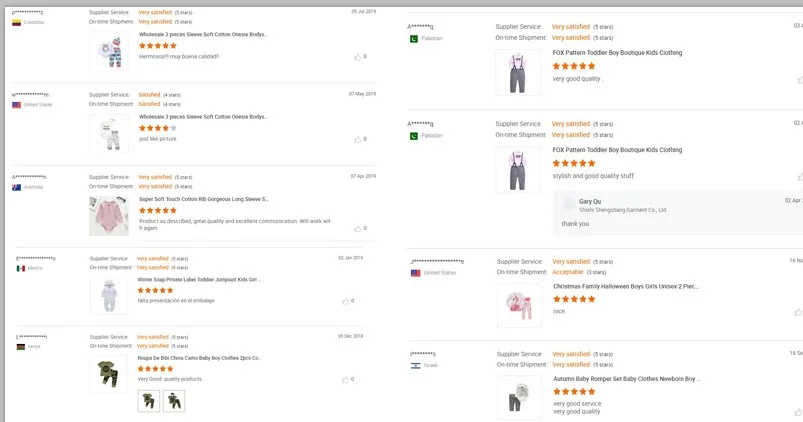Like the Australia buyer's review

pyautogui.click(x=357, y=228)
